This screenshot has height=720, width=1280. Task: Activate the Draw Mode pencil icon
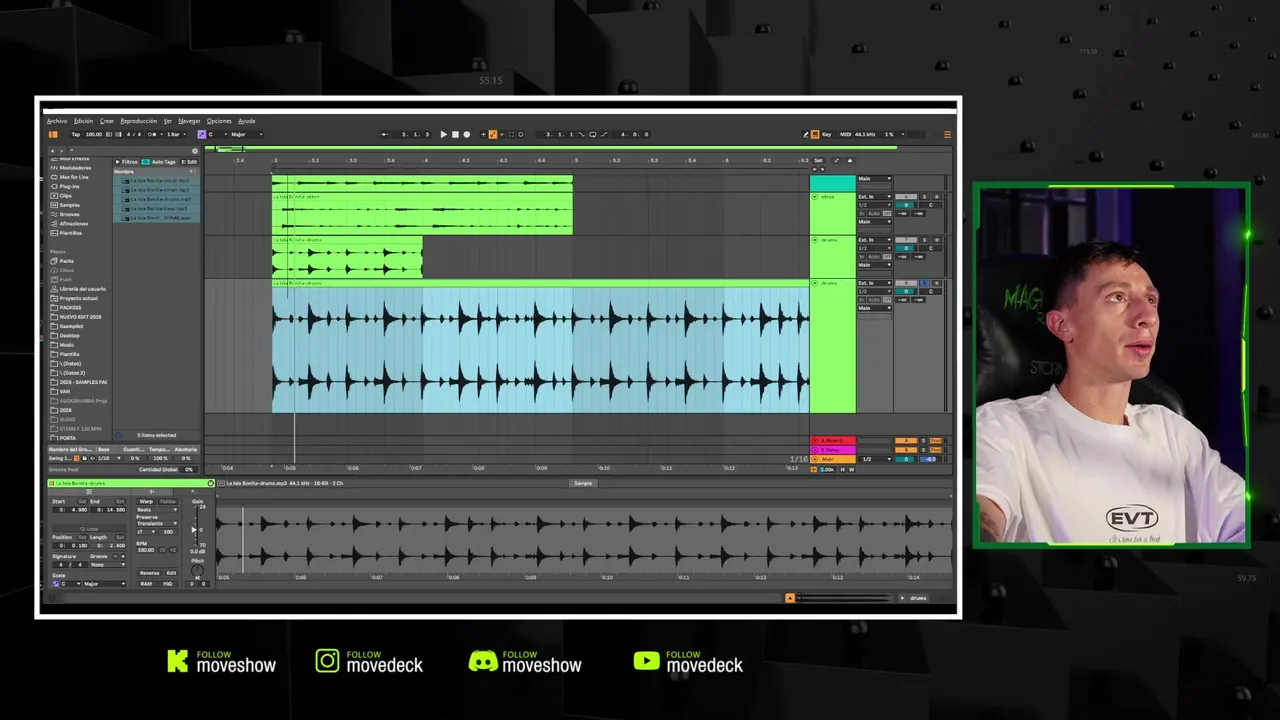pyautogui.click(x=806, y=134)
